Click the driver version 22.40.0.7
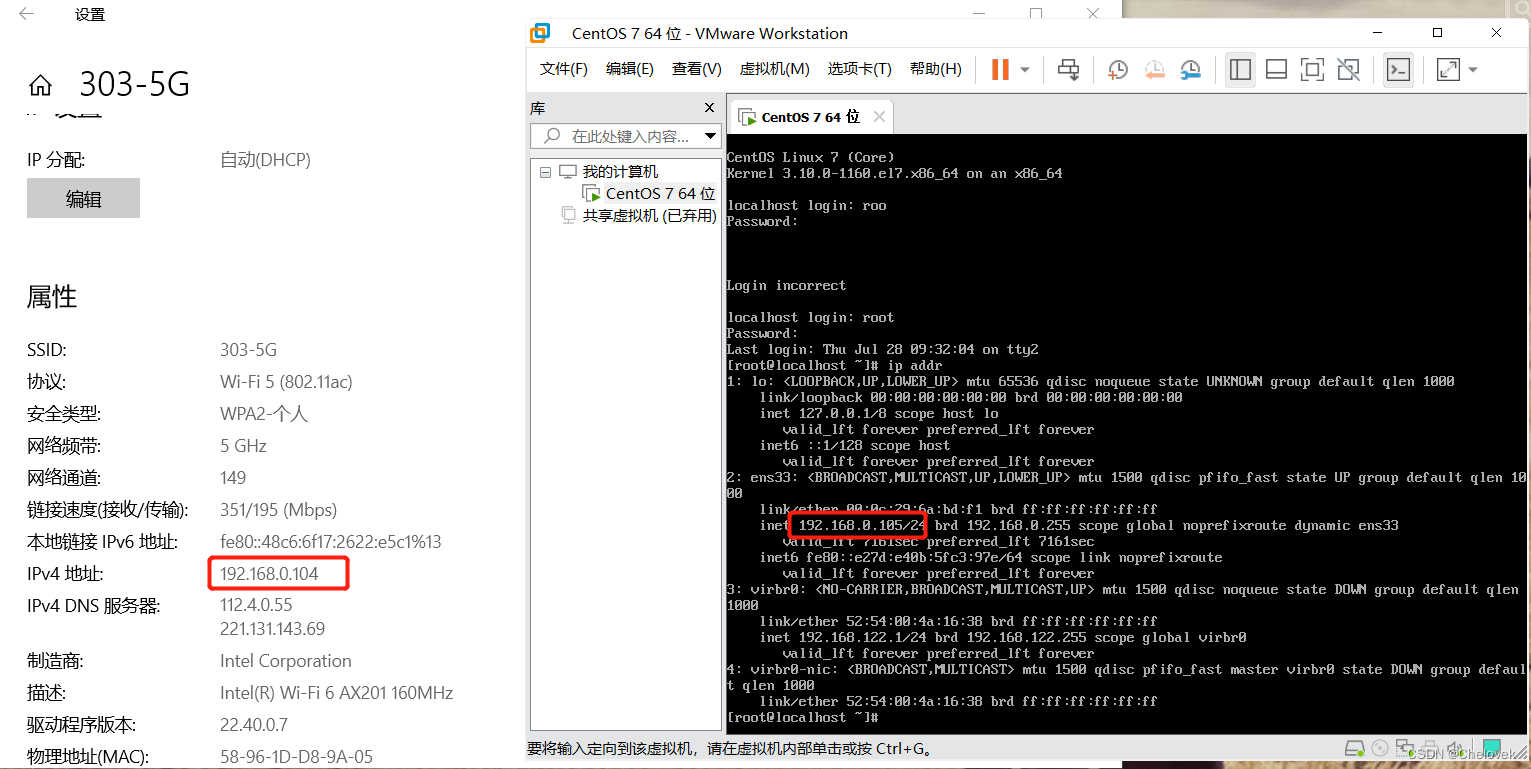This screenshot has height=769, width=1531. coord(254,725)
